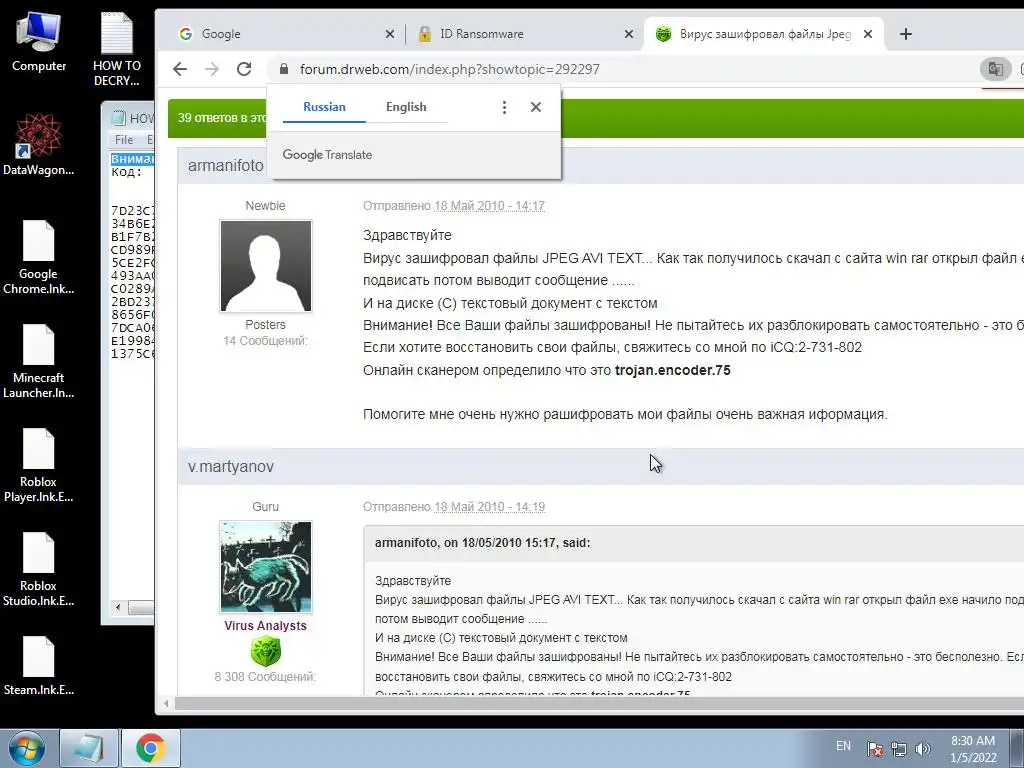Click the Chrome forward arrow

coord(212,69)
